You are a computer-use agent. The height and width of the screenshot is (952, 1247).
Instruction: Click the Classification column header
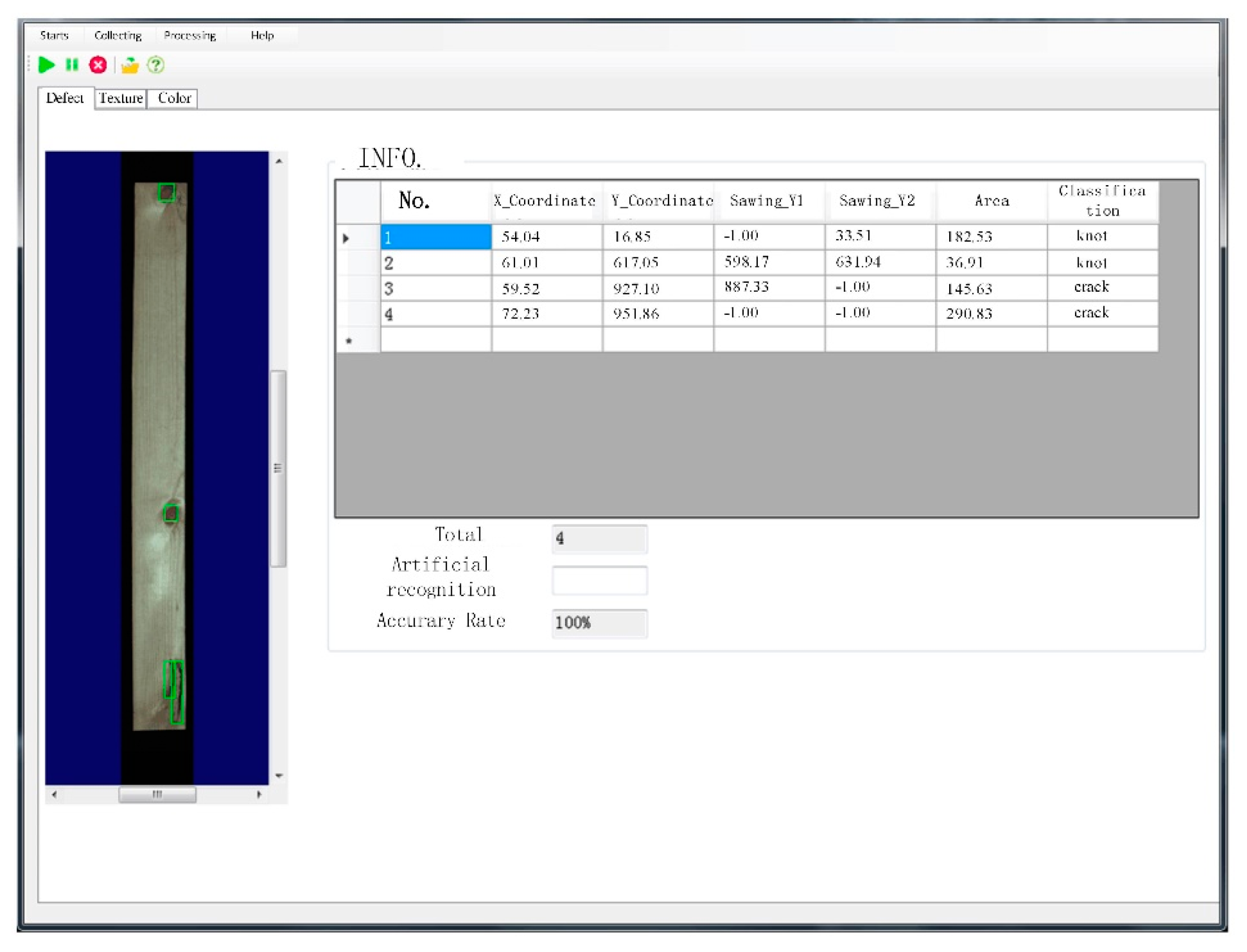(1102, 201)
